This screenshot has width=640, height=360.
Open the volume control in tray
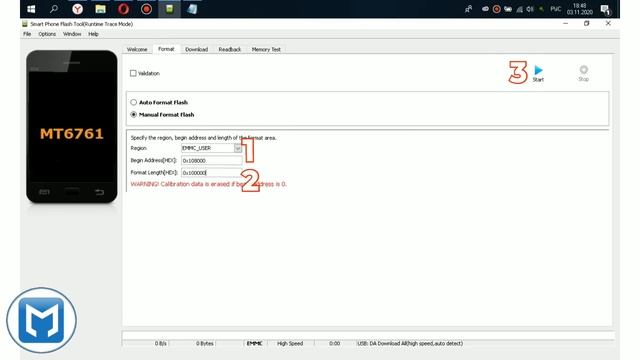point(530,9)
